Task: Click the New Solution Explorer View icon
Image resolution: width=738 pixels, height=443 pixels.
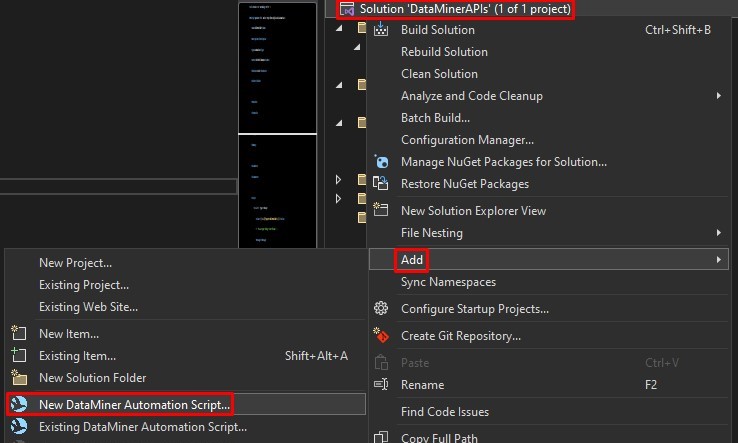Action: tap(381, 209)
